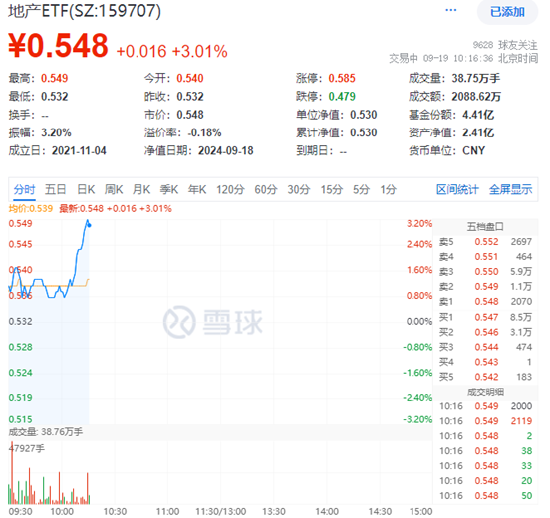Switch to the 周K tab

coord(114,190)
